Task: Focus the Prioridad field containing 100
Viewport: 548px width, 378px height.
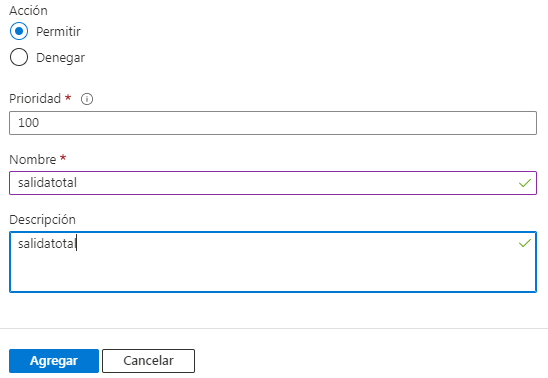Action: pyautogui.click(x=273, y=123)
